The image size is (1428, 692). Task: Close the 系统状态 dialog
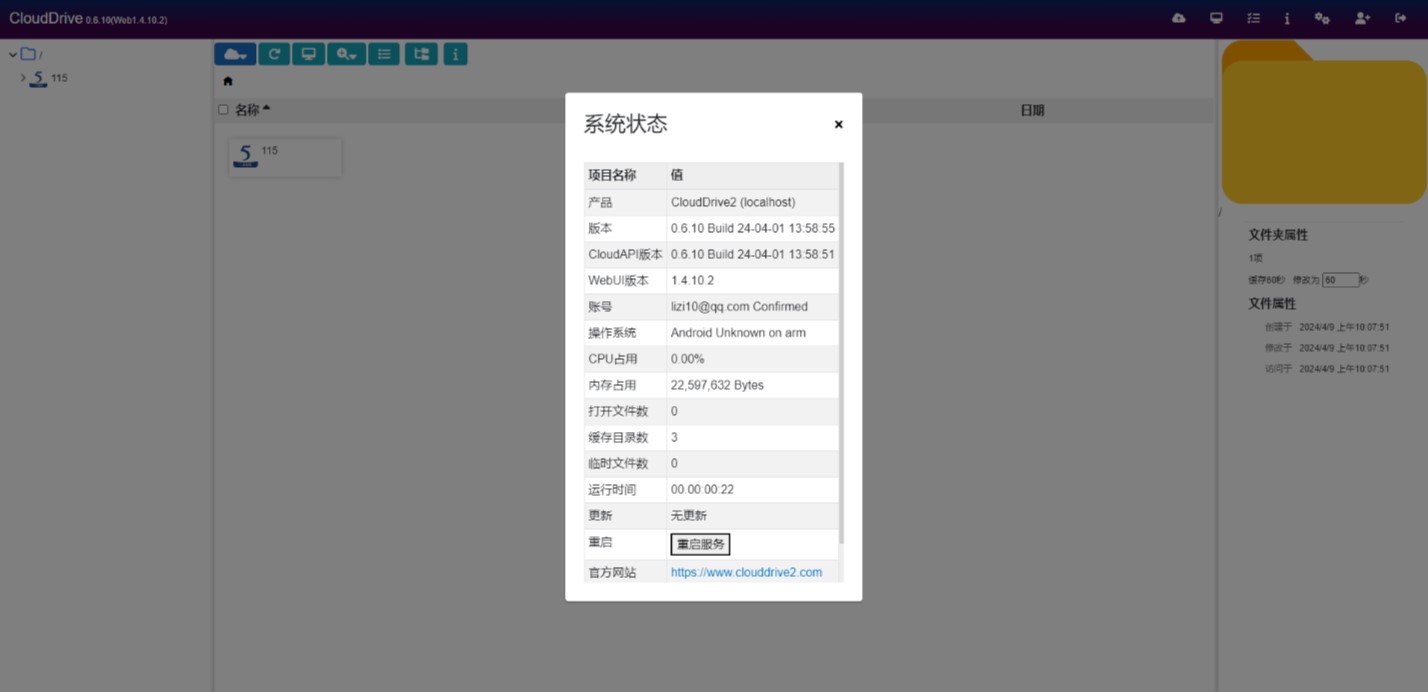(x=838, y=125)
